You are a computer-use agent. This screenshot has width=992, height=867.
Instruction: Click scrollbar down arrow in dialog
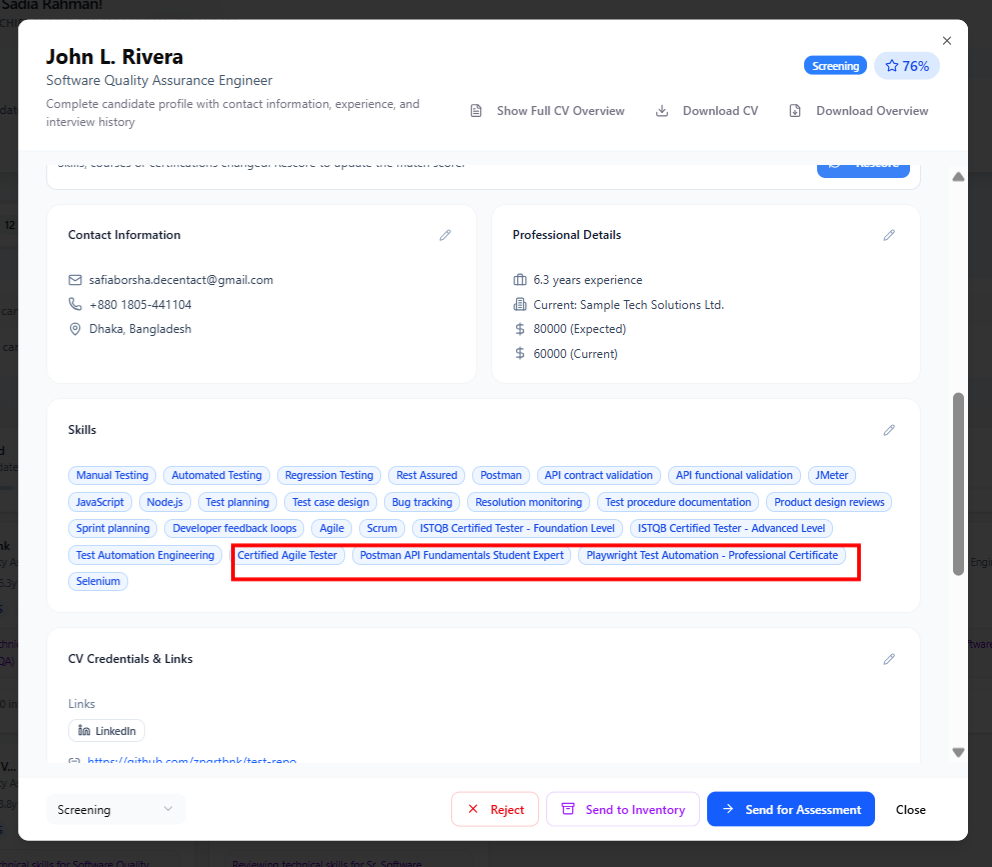pyautogui.click(x=958, y=752)
